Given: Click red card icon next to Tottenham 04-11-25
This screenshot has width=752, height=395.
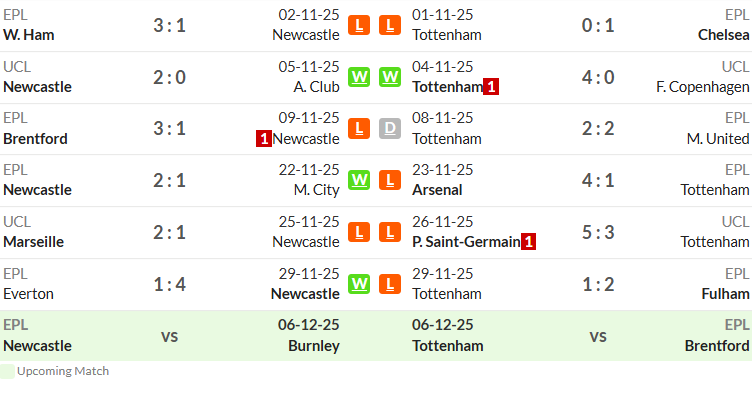Looking at the screenshot, I should tap(491, 87).
